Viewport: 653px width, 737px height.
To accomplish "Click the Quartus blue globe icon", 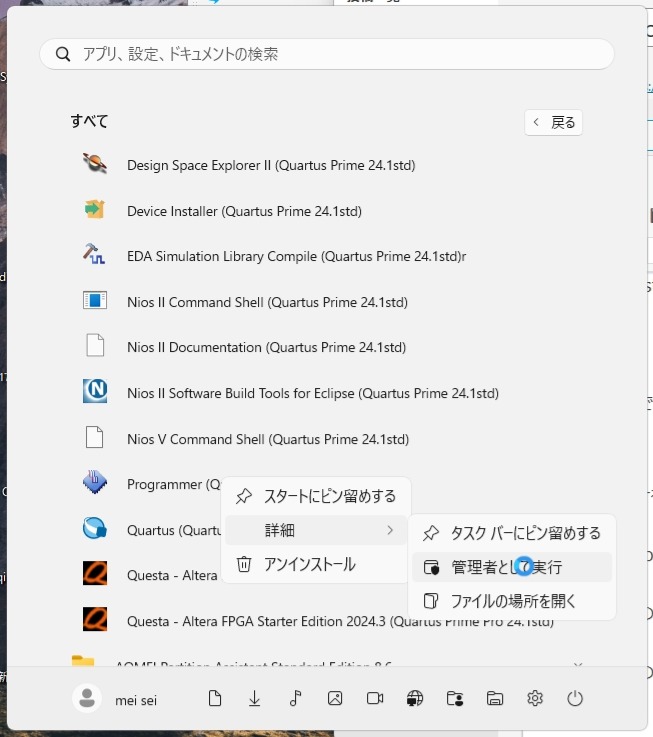I will point(94,528).
